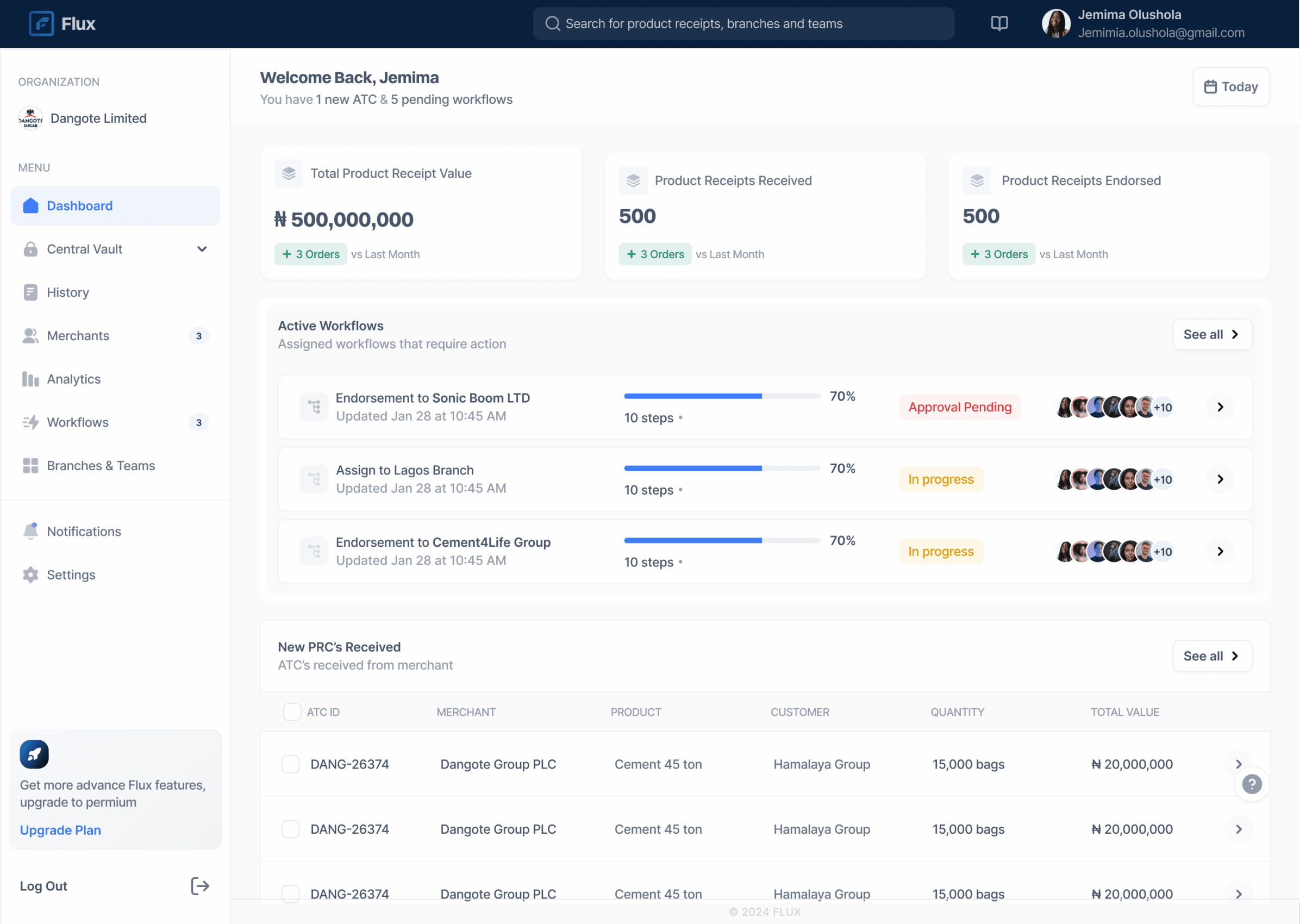The width and height of the screenshot is (1300, 924).
Task: Click See all for Active Workflows
Action: point(1212,335)
